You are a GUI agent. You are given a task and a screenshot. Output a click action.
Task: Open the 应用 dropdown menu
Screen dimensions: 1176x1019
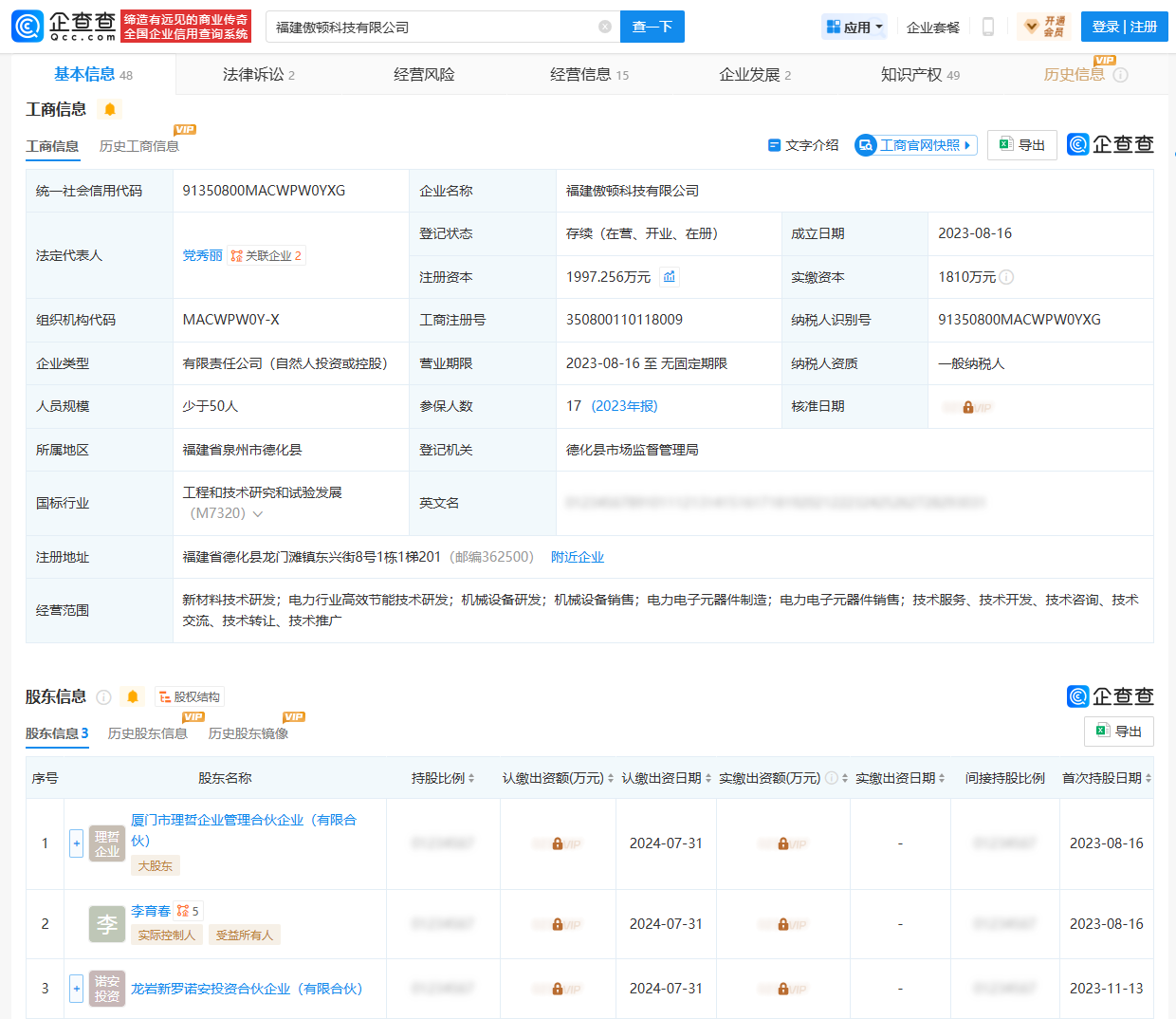tap(854, 27)
